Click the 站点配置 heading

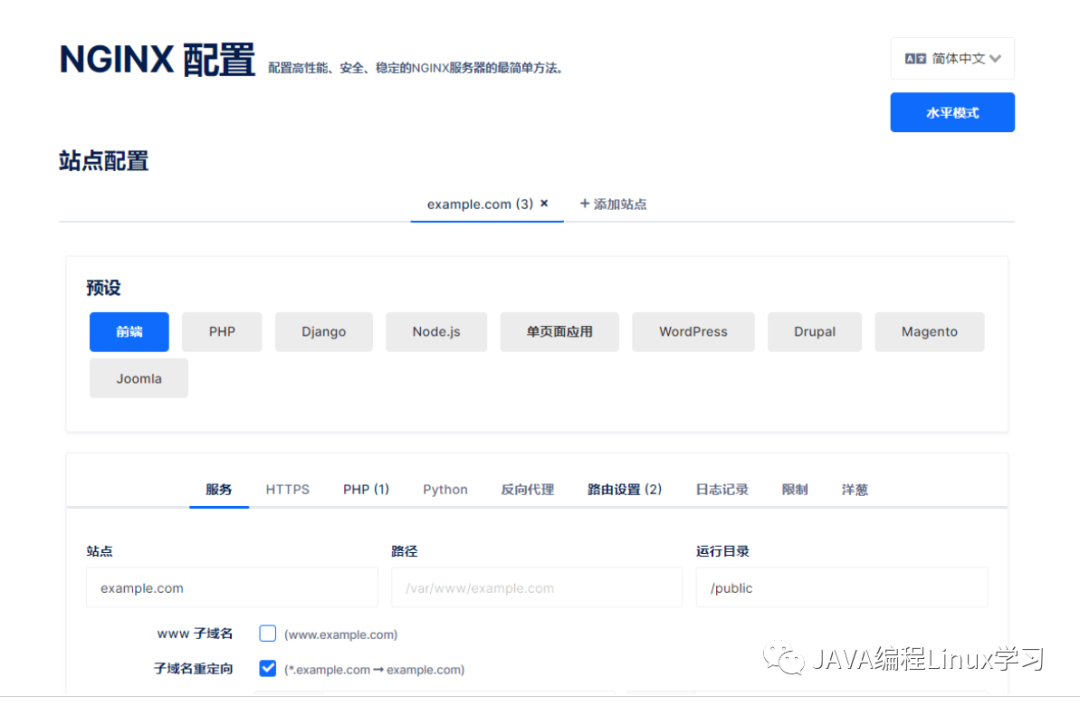tap(104, 161)
